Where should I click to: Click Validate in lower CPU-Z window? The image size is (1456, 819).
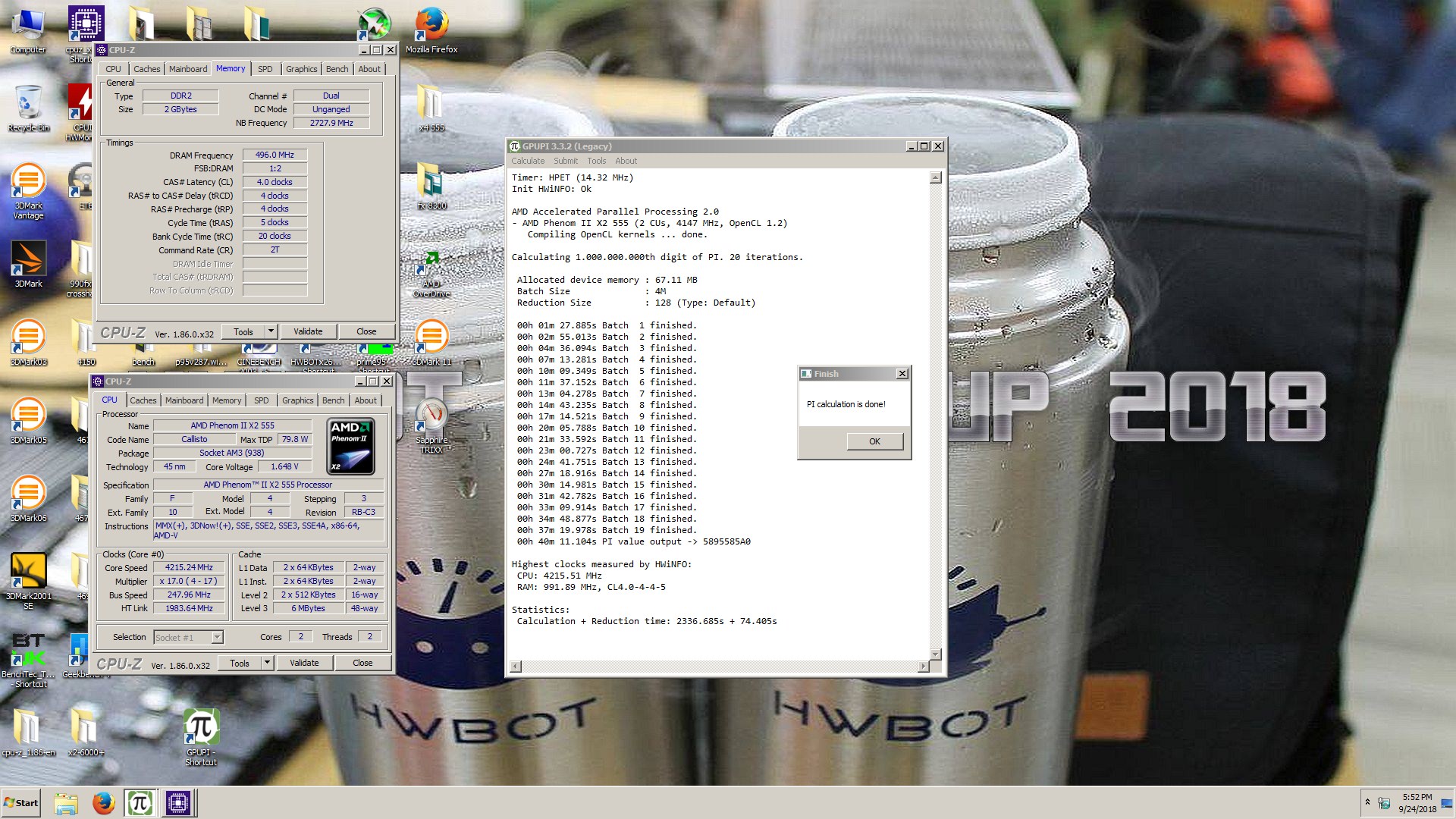point(304,664)
